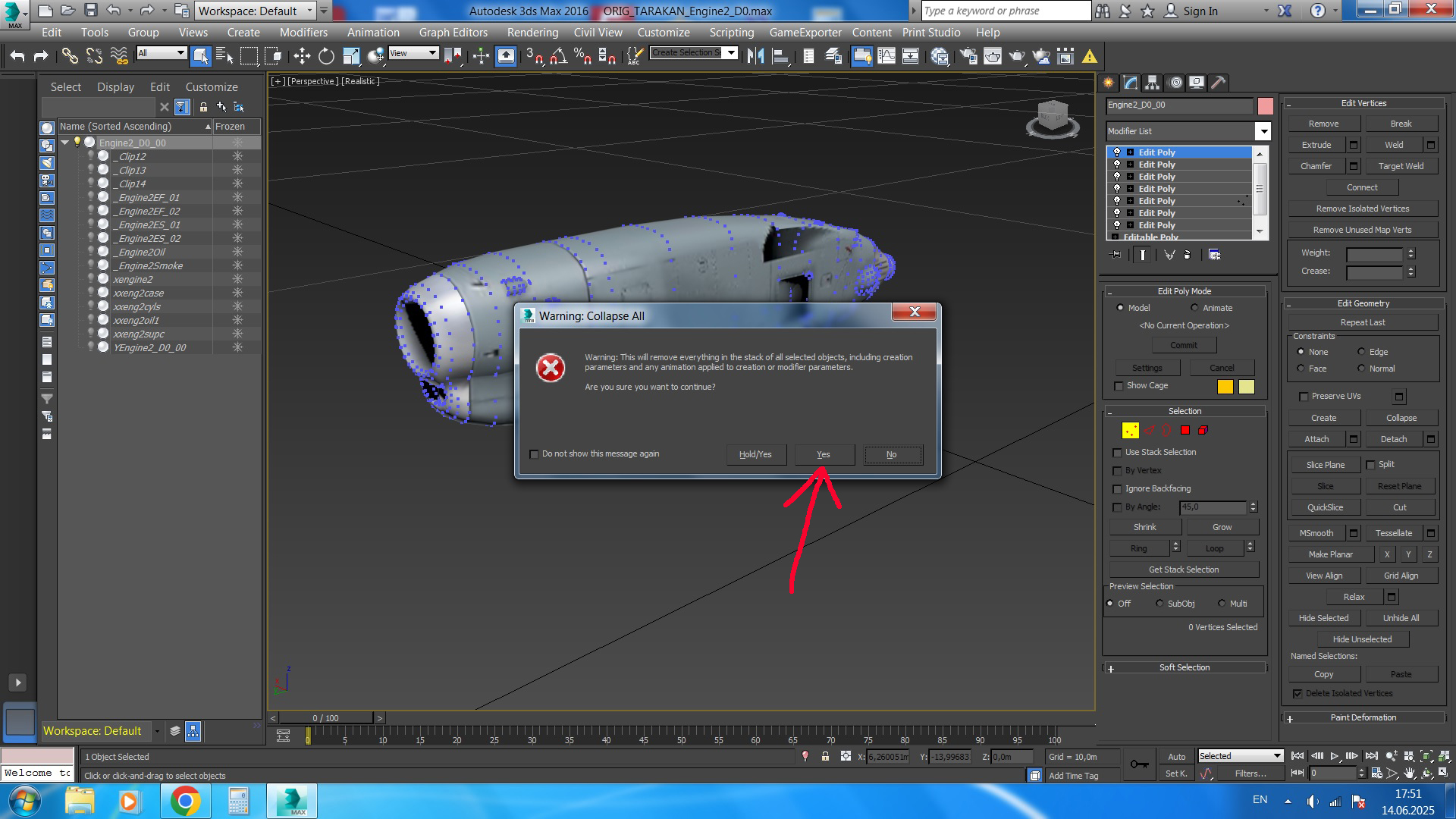This screenshot has width=1456, height=819.
Task: Select the Rotate tool in main toolbar
Action: click(326, 55)
